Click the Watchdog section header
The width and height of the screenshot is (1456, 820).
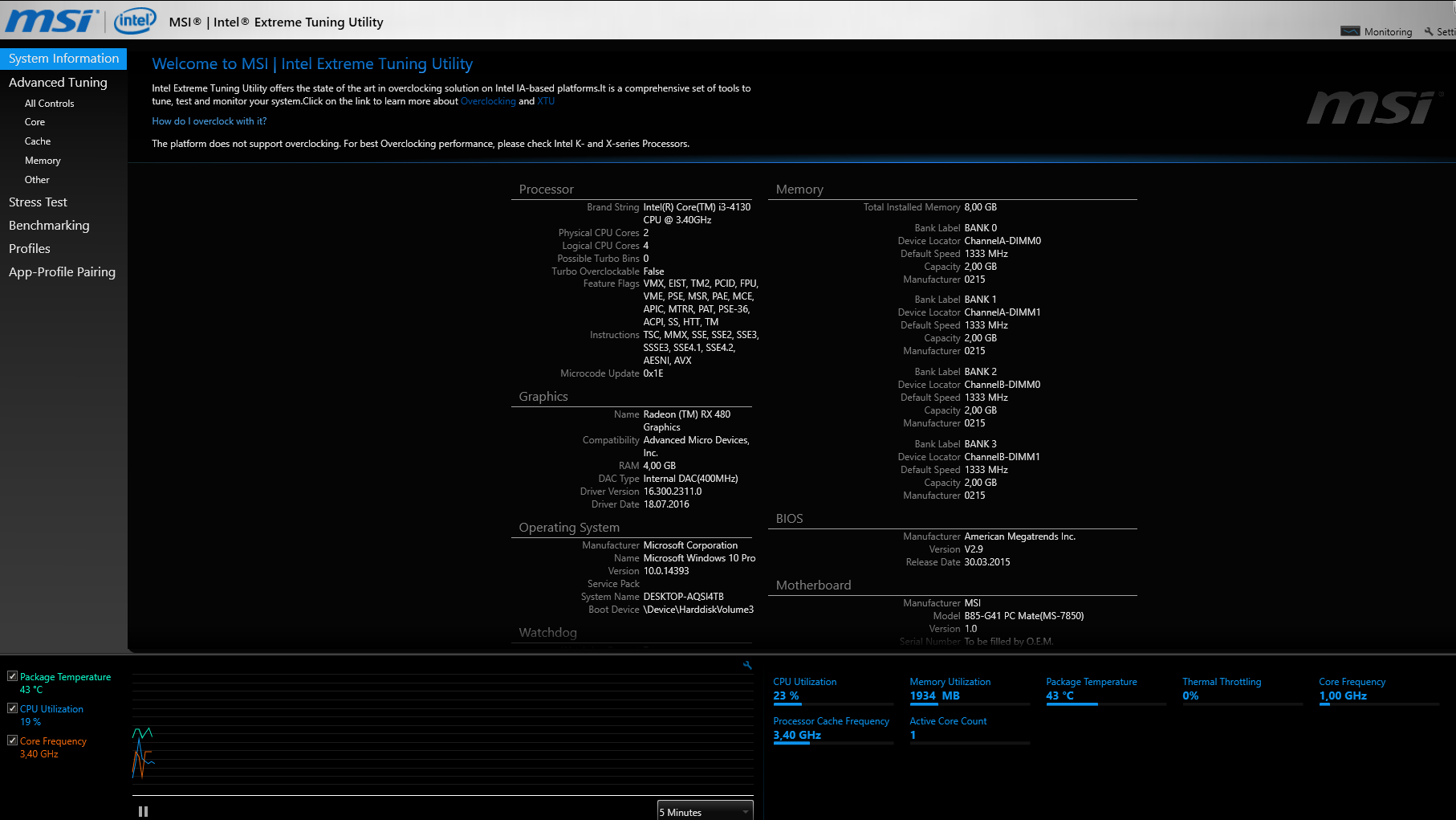pos(548,633)
